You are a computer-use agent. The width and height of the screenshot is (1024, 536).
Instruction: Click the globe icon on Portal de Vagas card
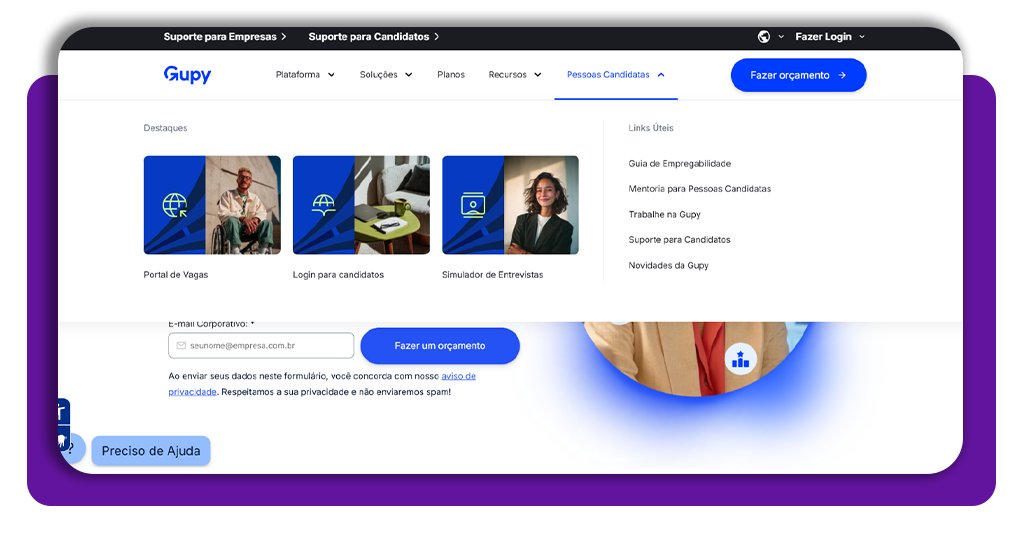[174, 205]
